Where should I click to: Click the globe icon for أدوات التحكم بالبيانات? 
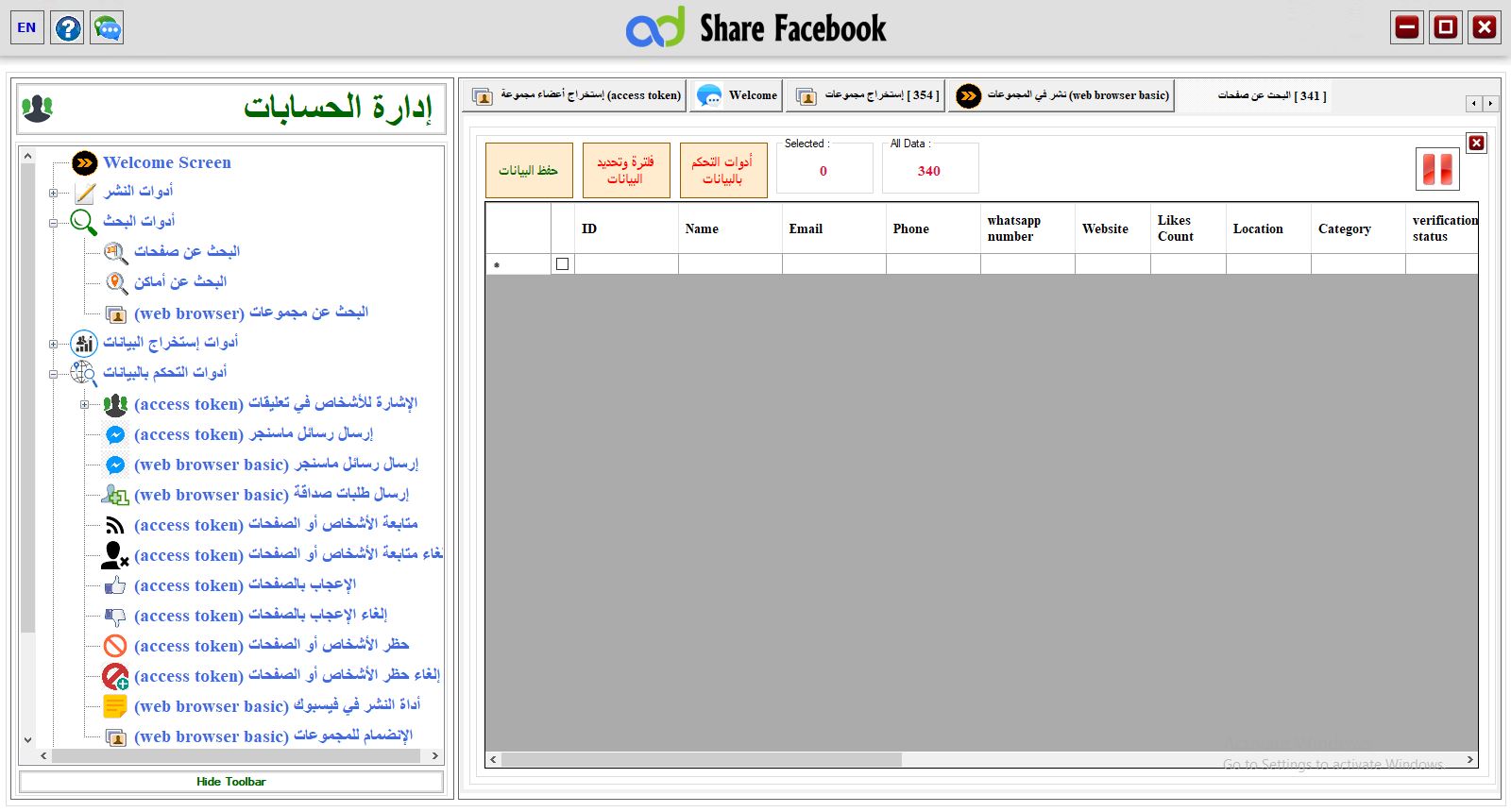tap(84, 373)
